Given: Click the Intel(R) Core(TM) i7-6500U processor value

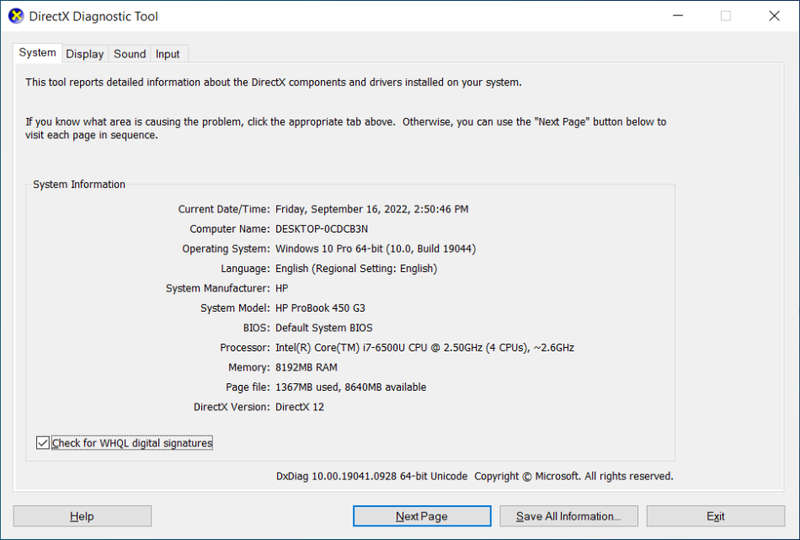Looking at the screenshot, I should click(x=425, y=348).
